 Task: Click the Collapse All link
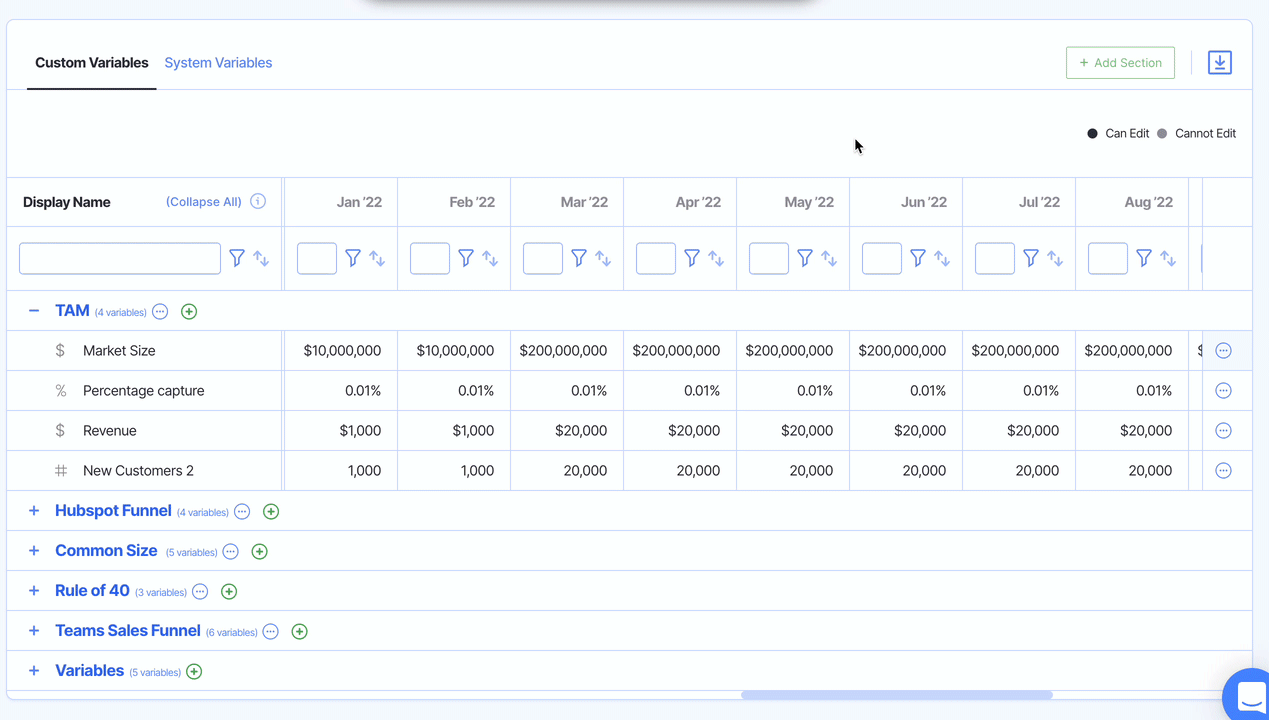point(204,202)
